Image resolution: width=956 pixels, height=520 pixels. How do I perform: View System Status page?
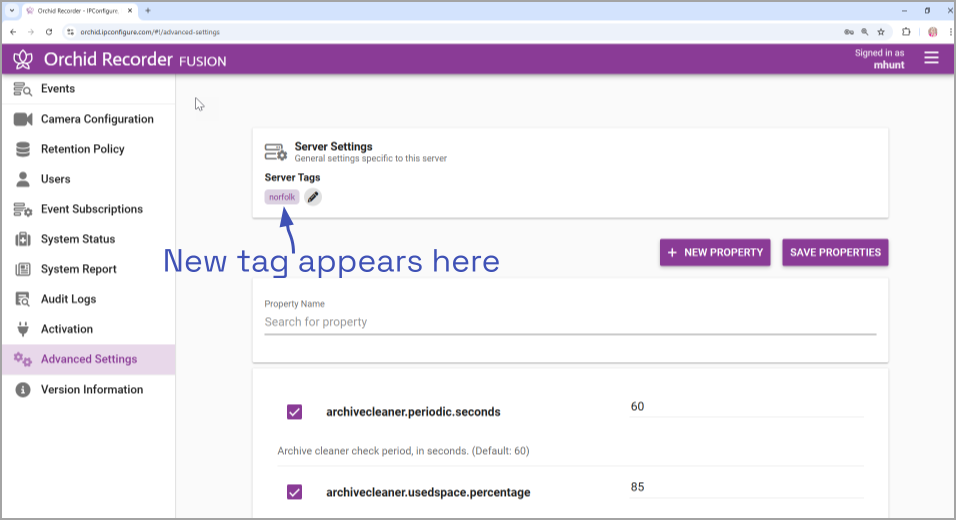click(x=77, y=239)
